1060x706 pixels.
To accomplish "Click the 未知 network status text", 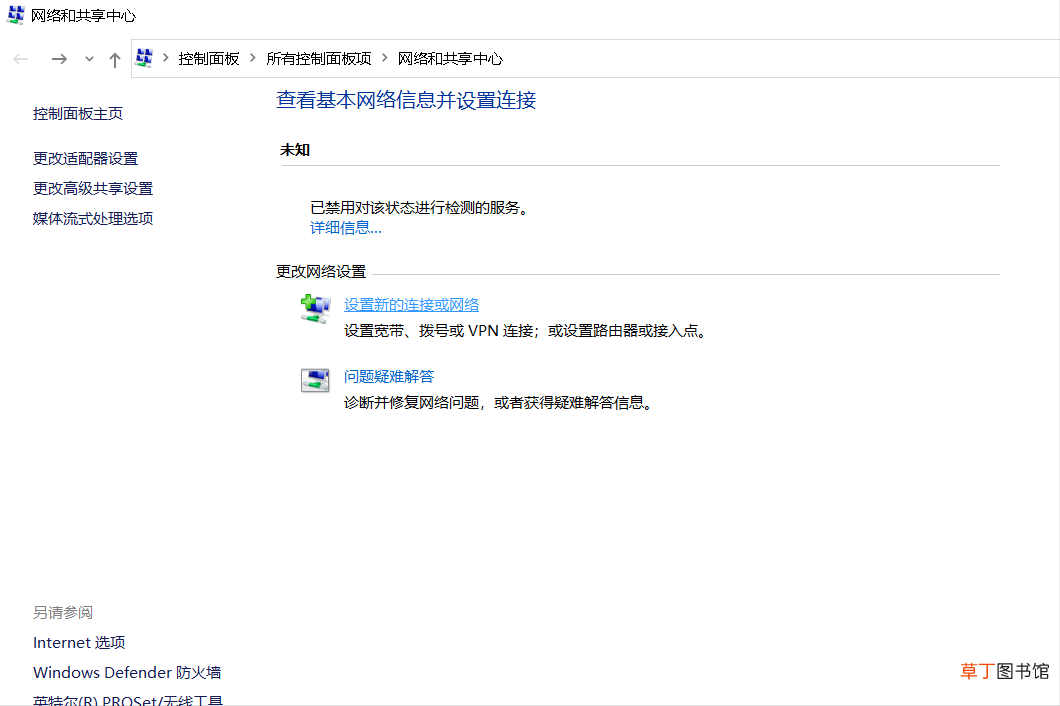I will [295, 150].
